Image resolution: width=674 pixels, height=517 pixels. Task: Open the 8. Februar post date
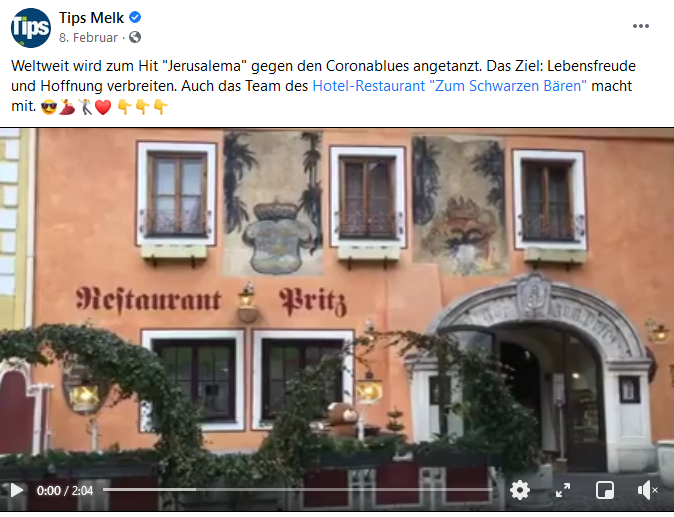[88, 38]
